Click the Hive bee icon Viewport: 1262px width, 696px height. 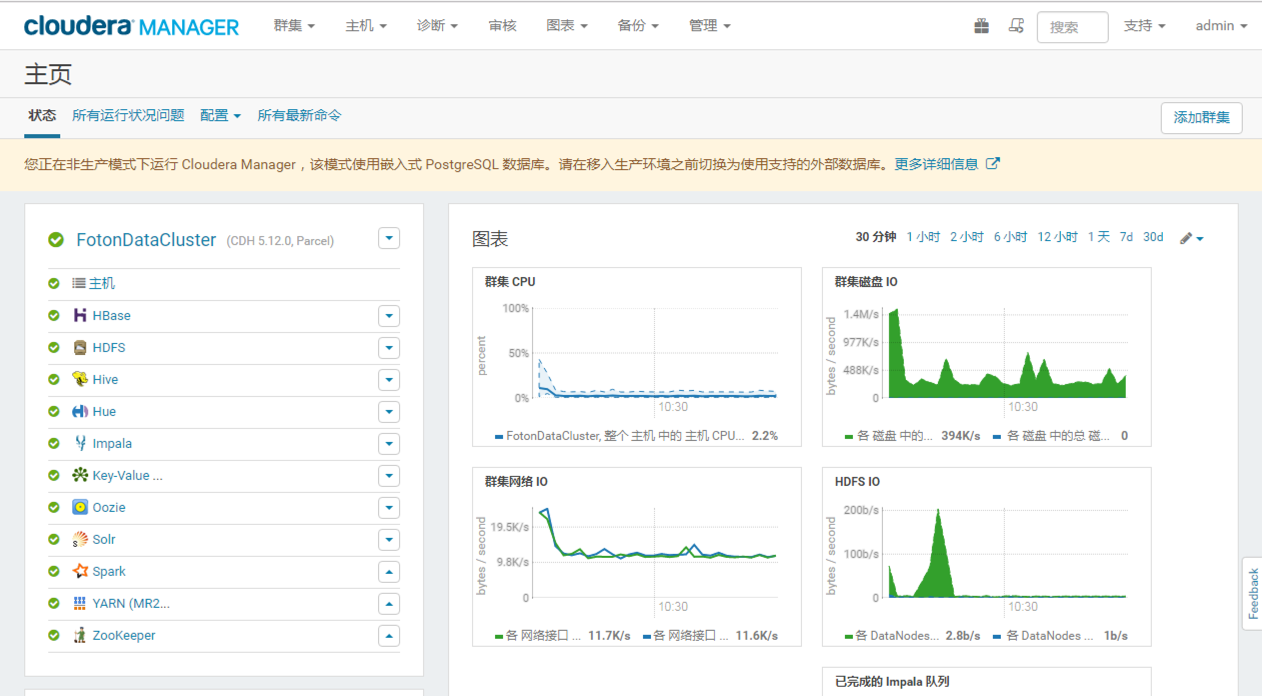tap(80, 380)
